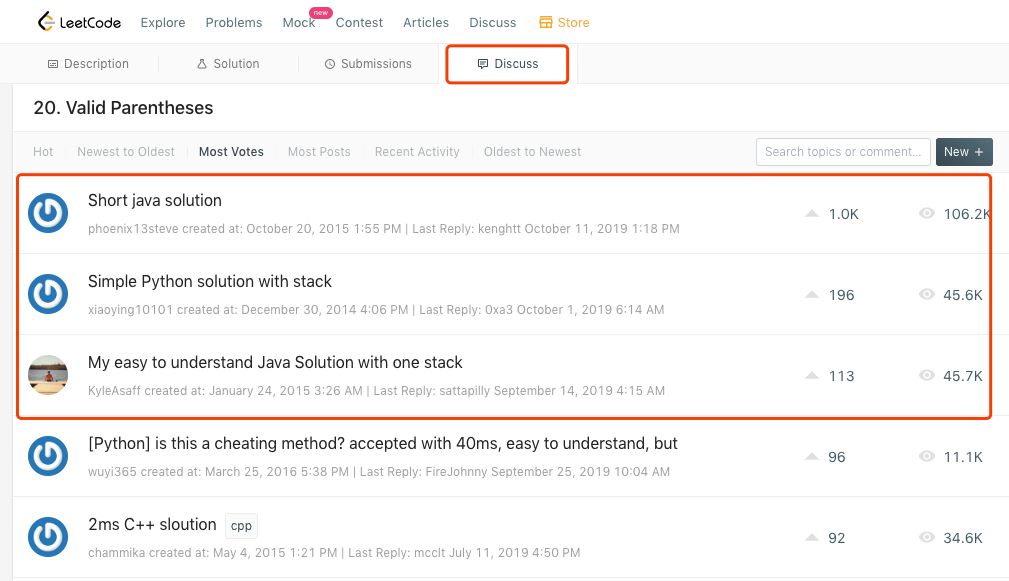Click KyleAsaff's profile photo
Screen dimensions: 1009x581
(x=48, y=375)
